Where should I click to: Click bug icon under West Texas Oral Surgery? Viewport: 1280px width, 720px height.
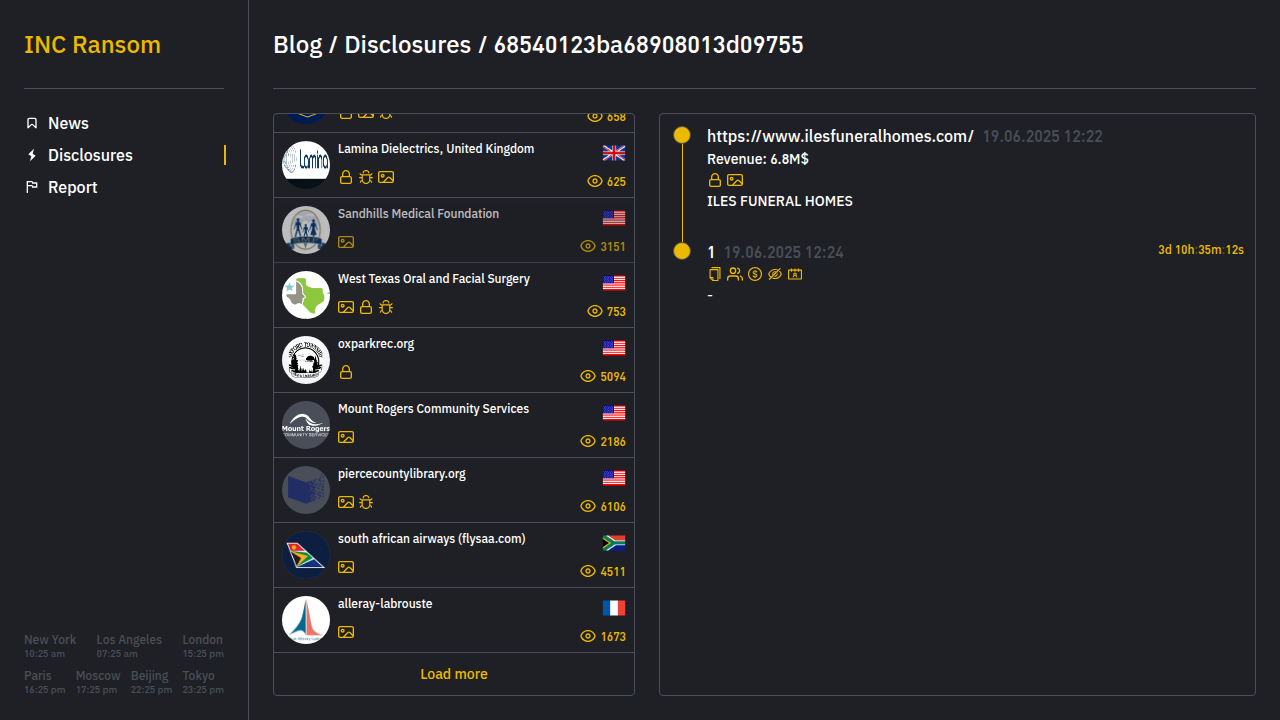click(x=386, y=307)
